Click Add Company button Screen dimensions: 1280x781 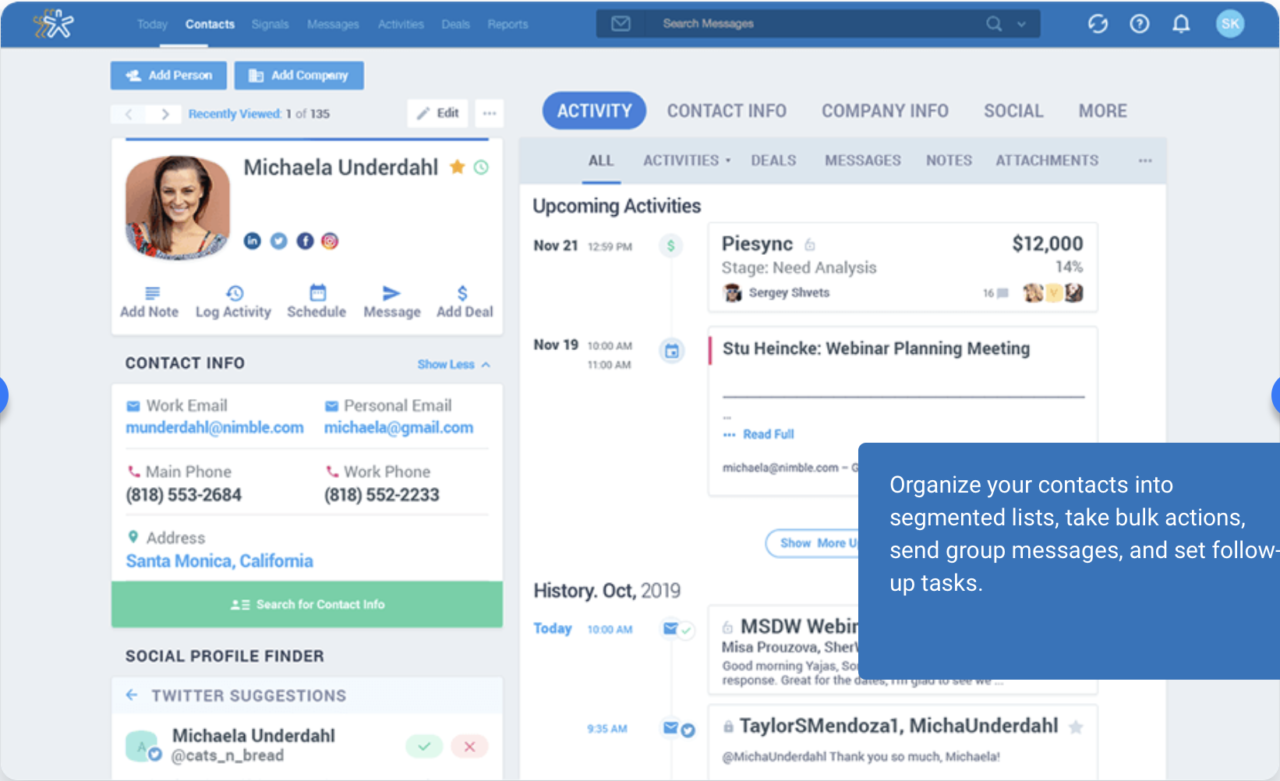click(299, 75)
